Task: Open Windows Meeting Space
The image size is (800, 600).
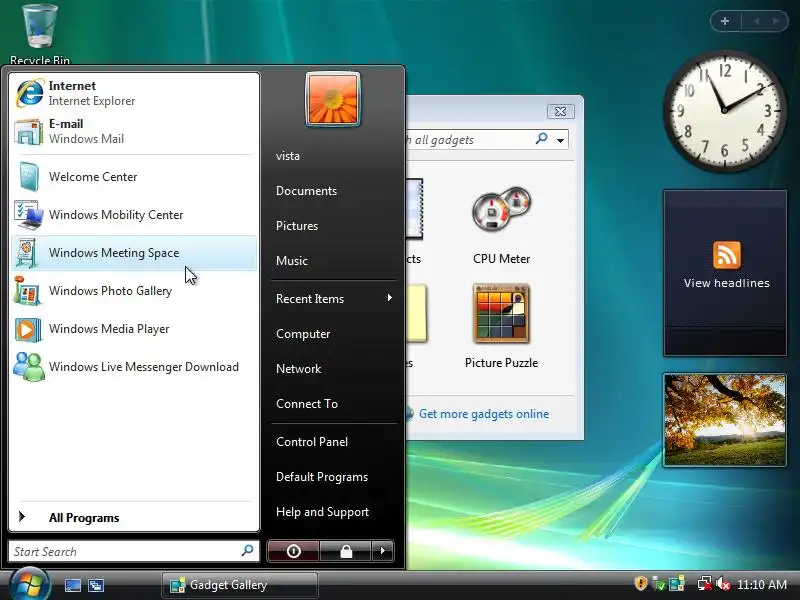Action: tap(134, 253)
